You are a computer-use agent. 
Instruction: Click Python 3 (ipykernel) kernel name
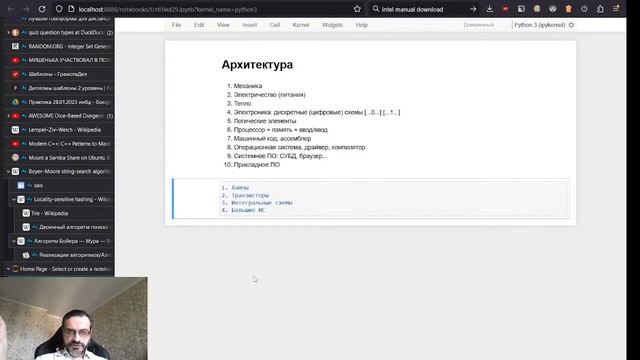click(540, 25)
